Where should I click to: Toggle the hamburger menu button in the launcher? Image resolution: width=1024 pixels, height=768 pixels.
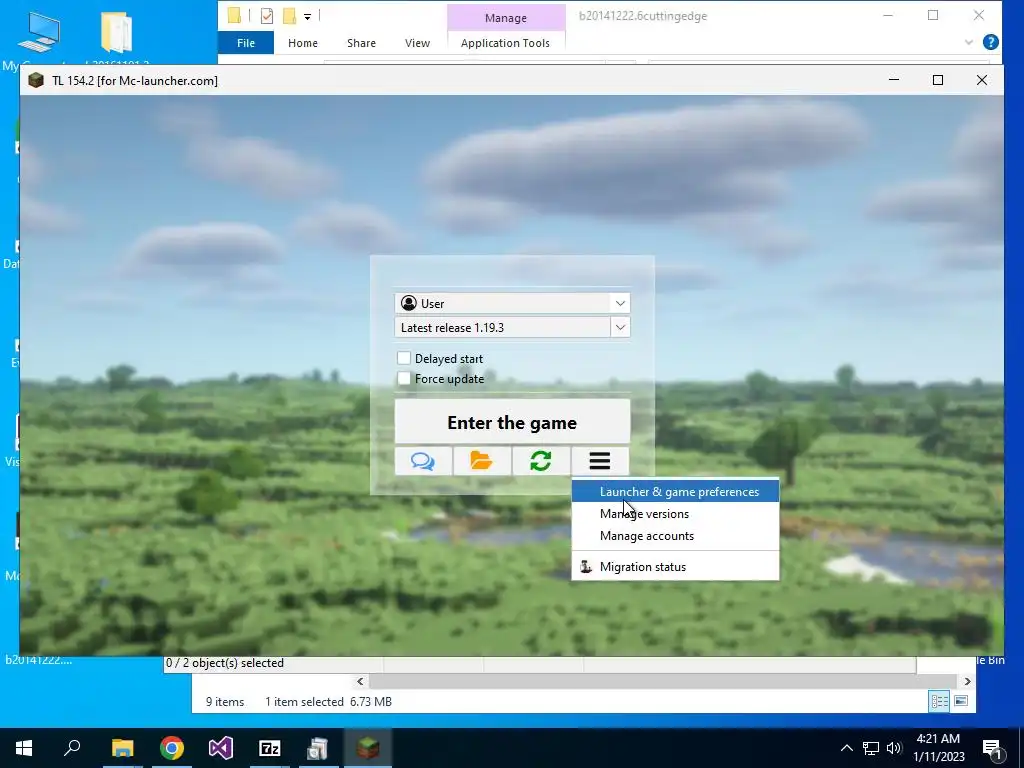(x=600, y=461)
